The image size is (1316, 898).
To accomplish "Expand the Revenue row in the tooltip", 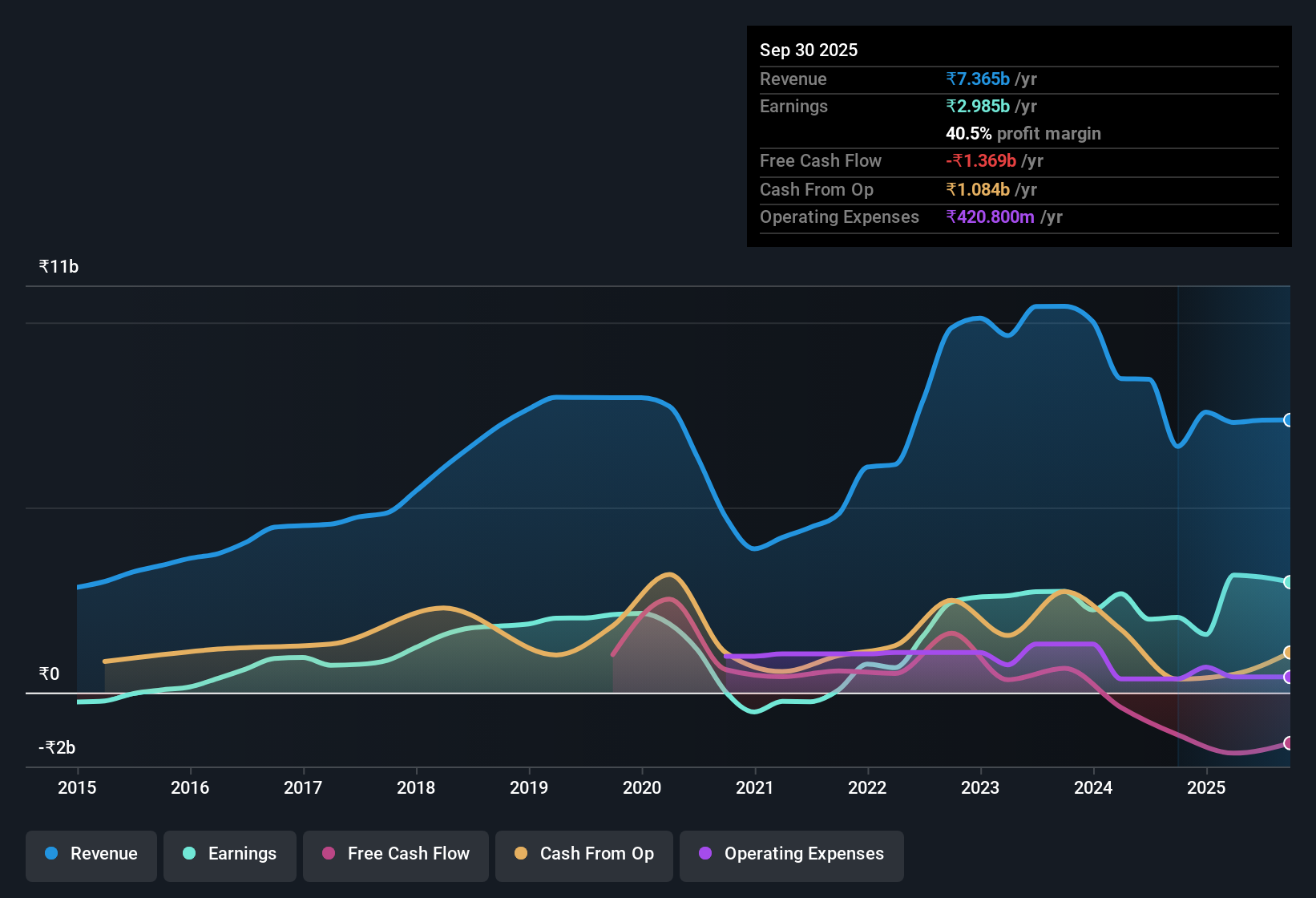I will pyautogui.click(x=793, y=79).
